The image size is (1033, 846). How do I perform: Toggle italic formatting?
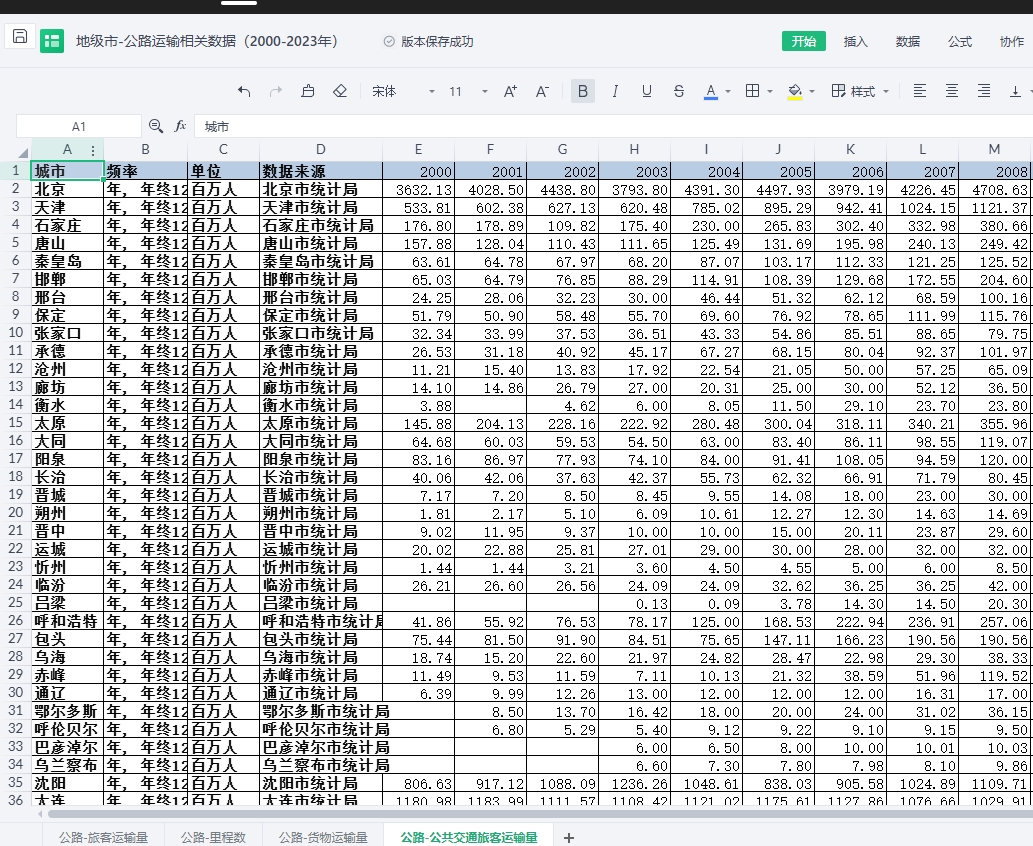(x=615, y=91)
